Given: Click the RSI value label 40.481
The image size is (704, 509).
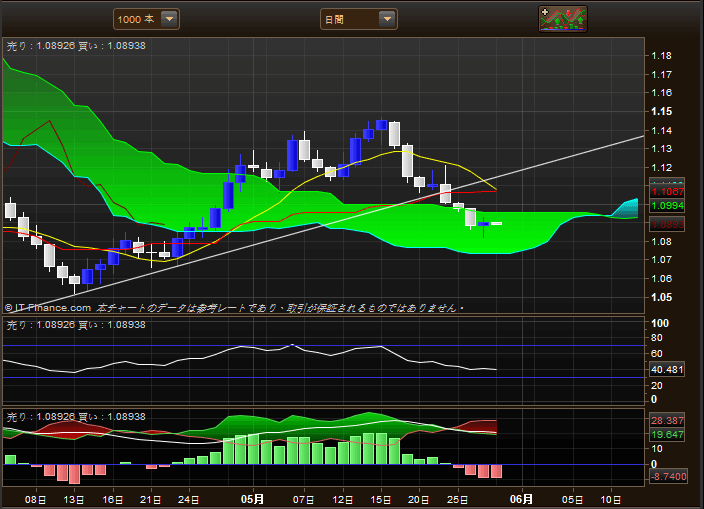Looking at the screenshot, I should click(x=667, y=369).
